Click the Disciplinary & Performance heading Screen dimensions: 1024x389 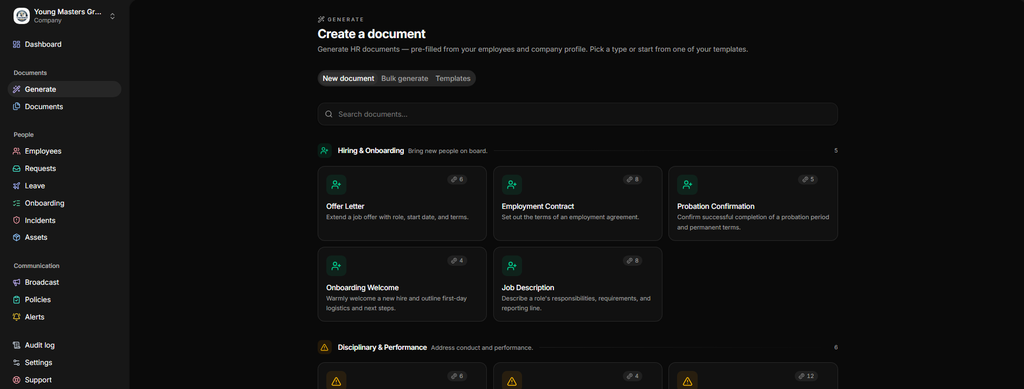click(382, 347)
